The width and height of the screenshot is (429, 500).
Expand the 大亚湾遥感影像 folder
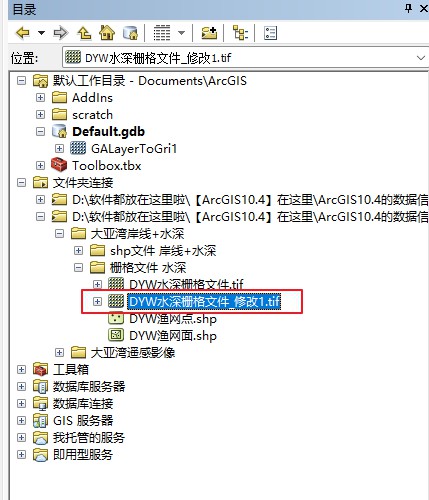point(59,352)
